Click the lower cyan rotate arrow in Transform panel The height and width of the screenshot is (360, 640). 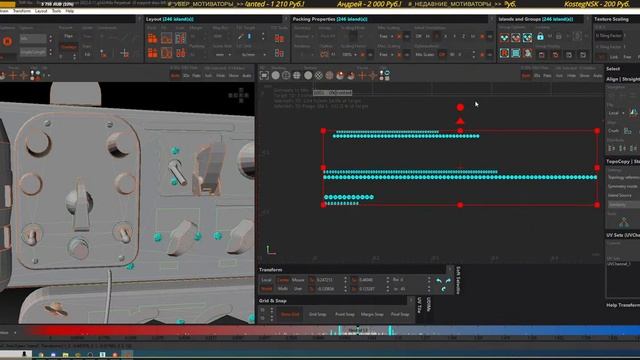point(444,289)
